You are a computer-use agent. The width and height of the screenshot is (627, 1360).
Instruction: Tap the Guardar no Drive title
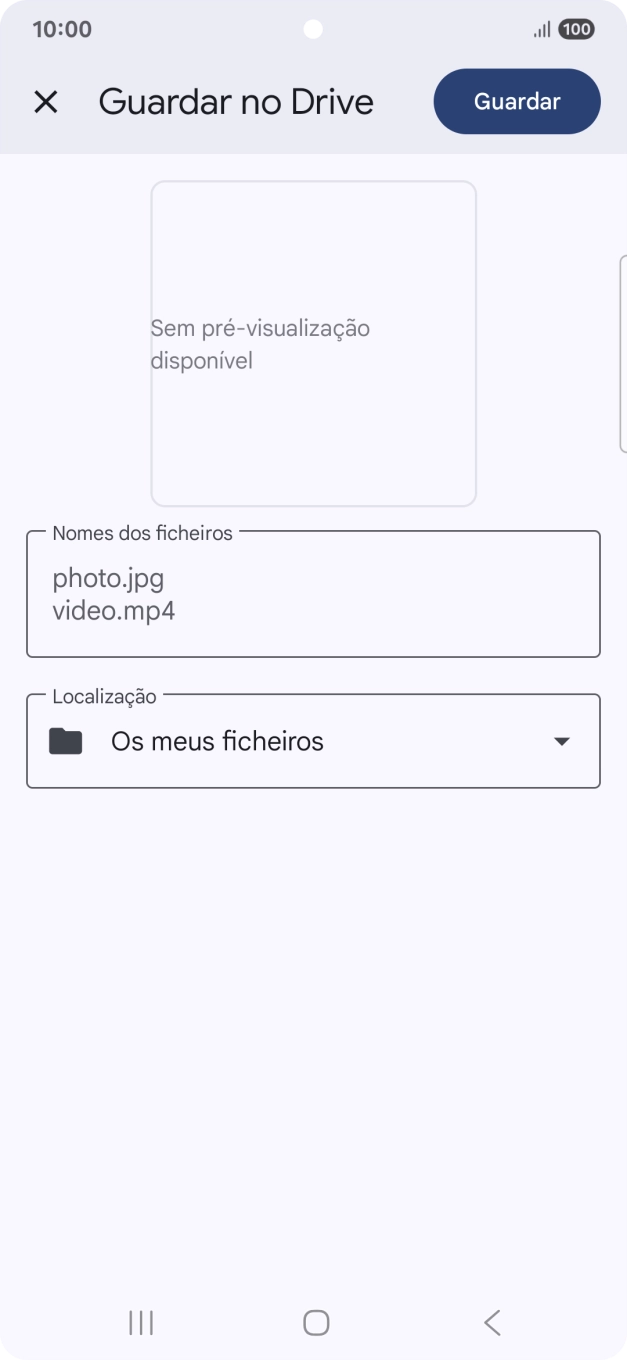pyautogui.click(x=236, y=101)
